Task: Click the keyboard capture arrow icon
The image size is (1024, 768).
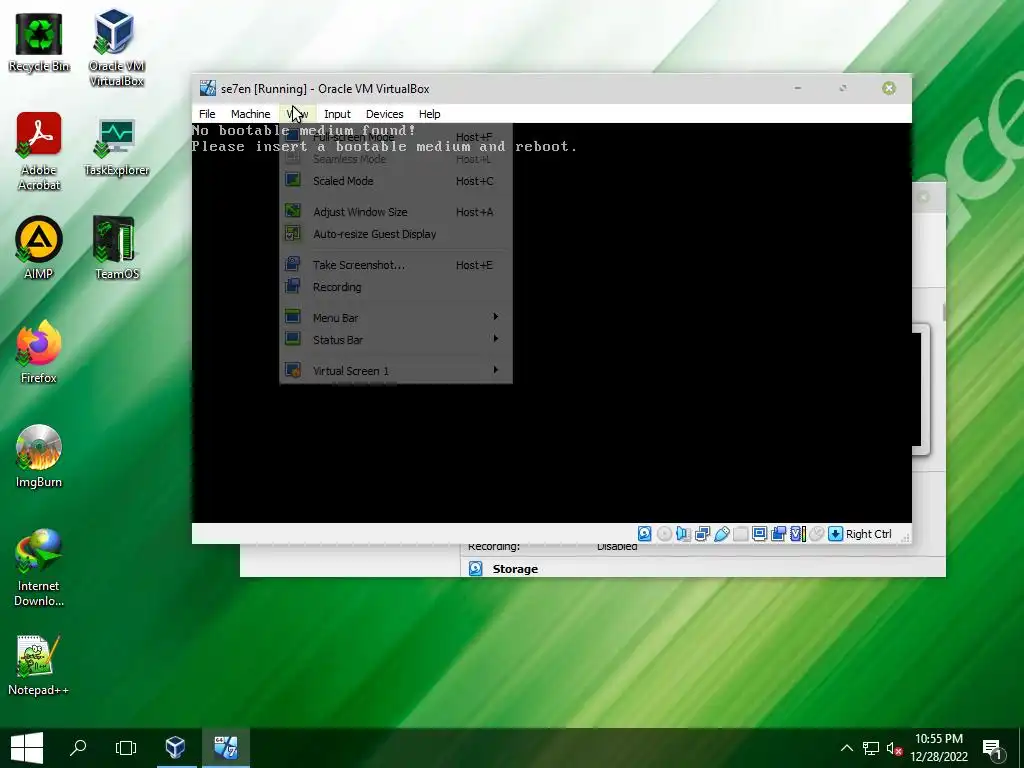Action: [835, 534]
